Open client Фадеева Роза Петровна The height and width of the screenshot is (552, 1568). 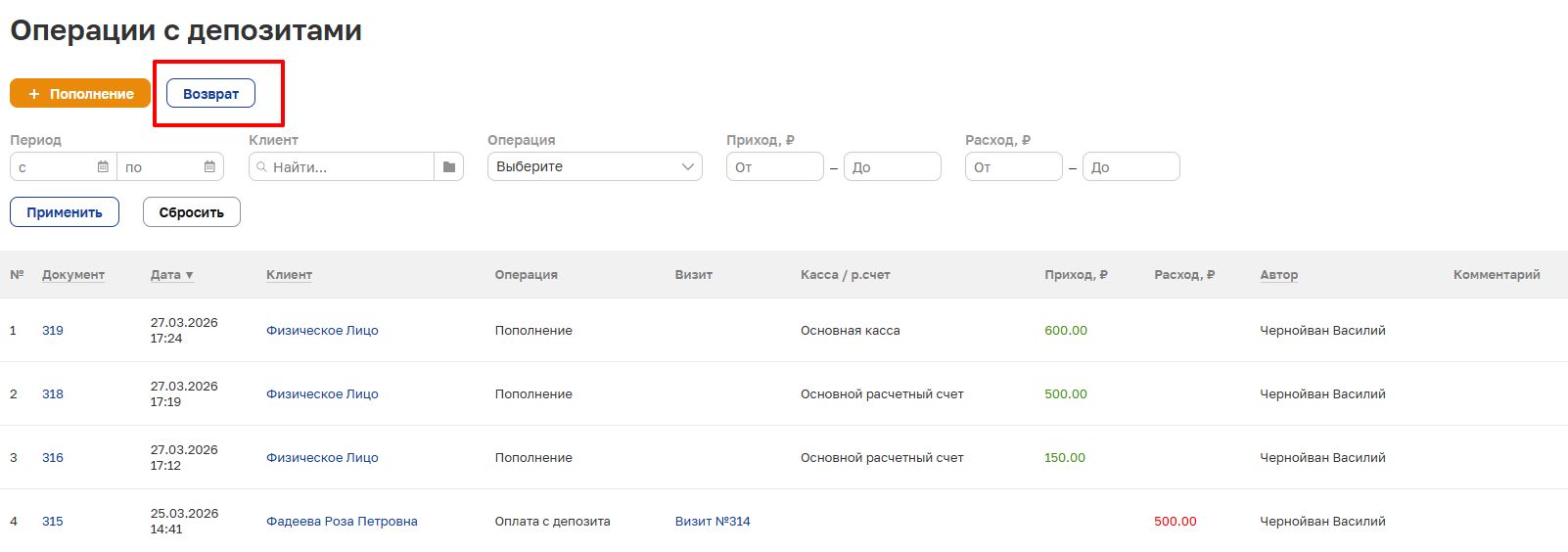click(342, 522)
